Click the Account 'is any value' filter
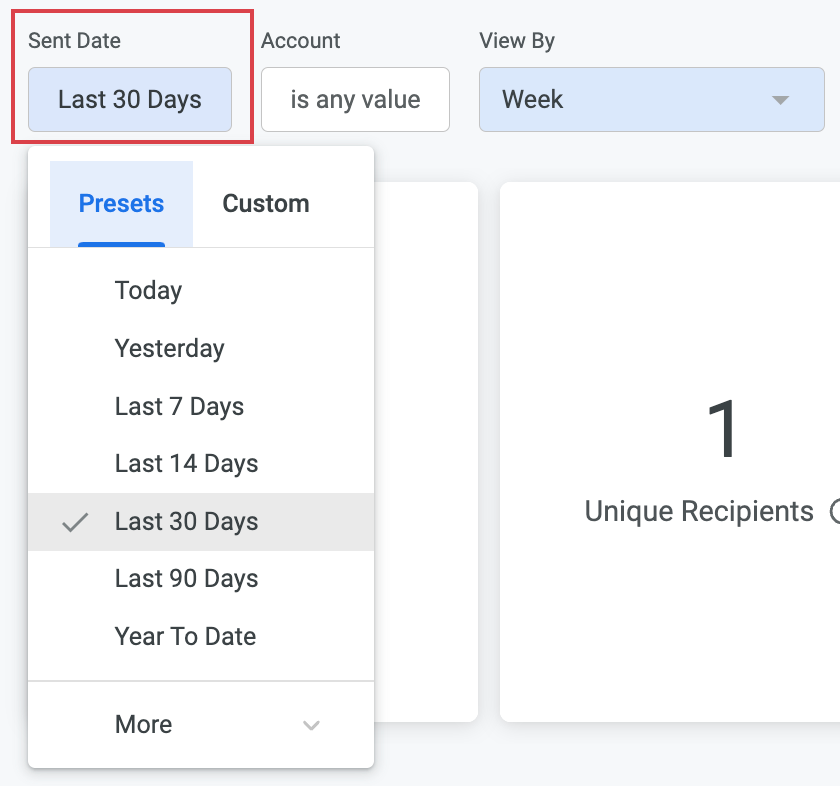The image size is (840, 786). 355,100
